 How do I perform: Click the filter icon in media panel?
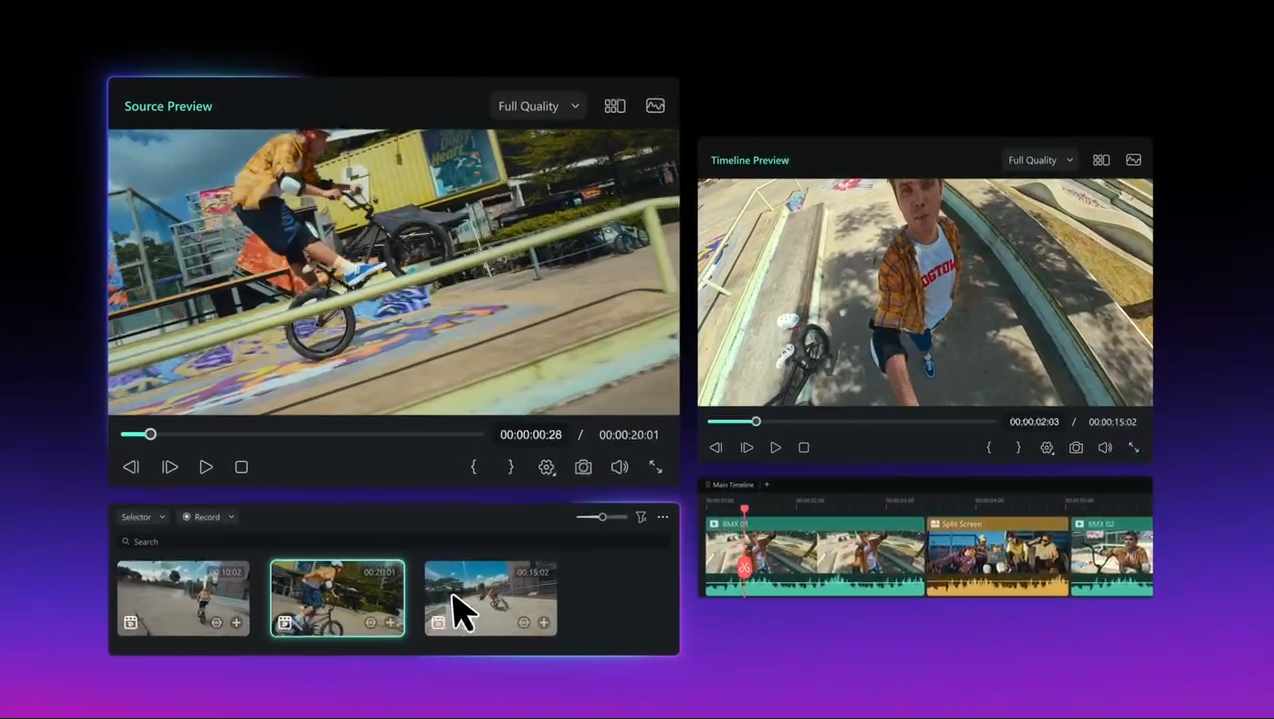tap(641, 517)
